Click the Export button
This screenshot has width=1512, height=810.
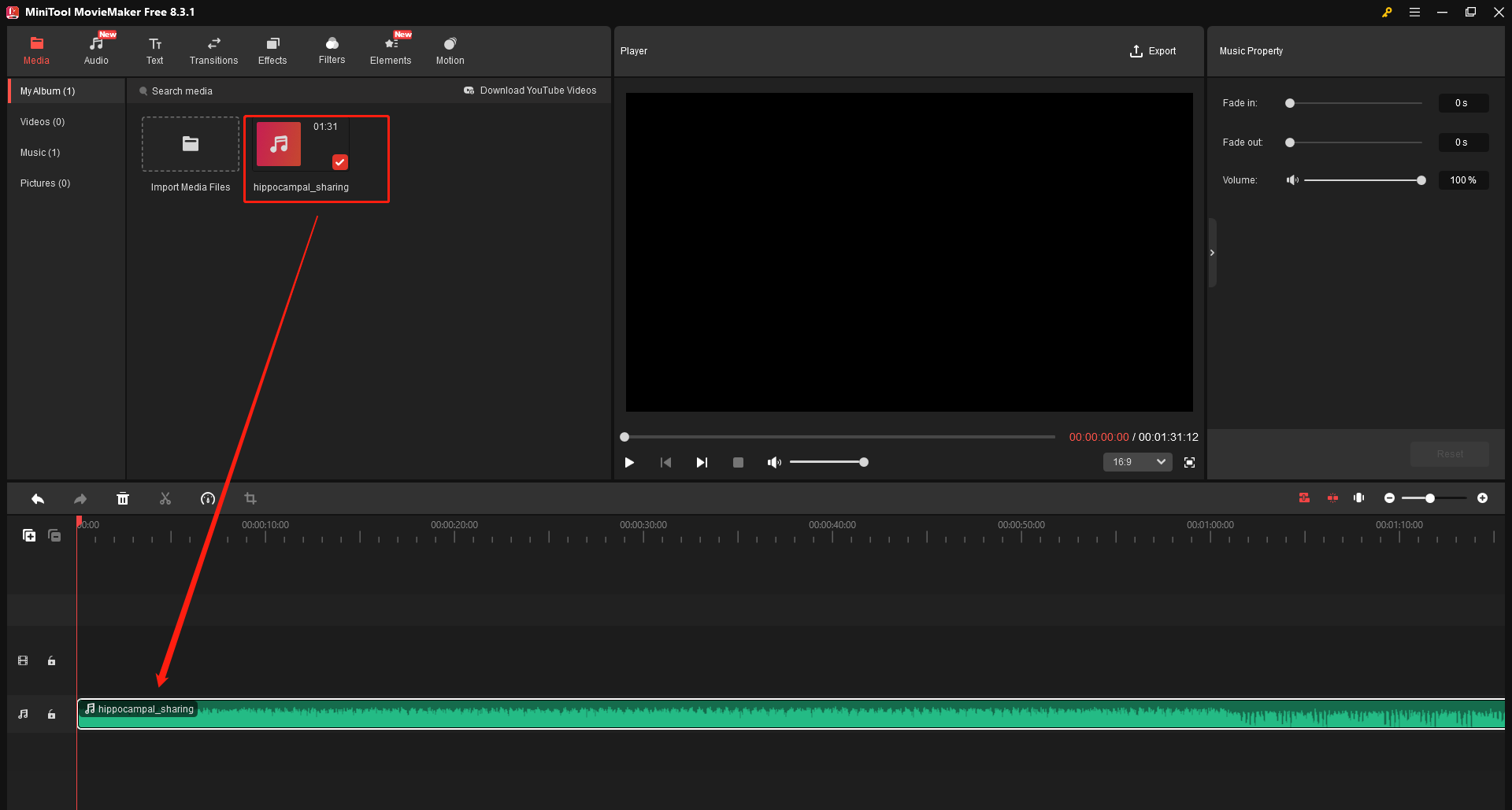(x=1153, y=51)
